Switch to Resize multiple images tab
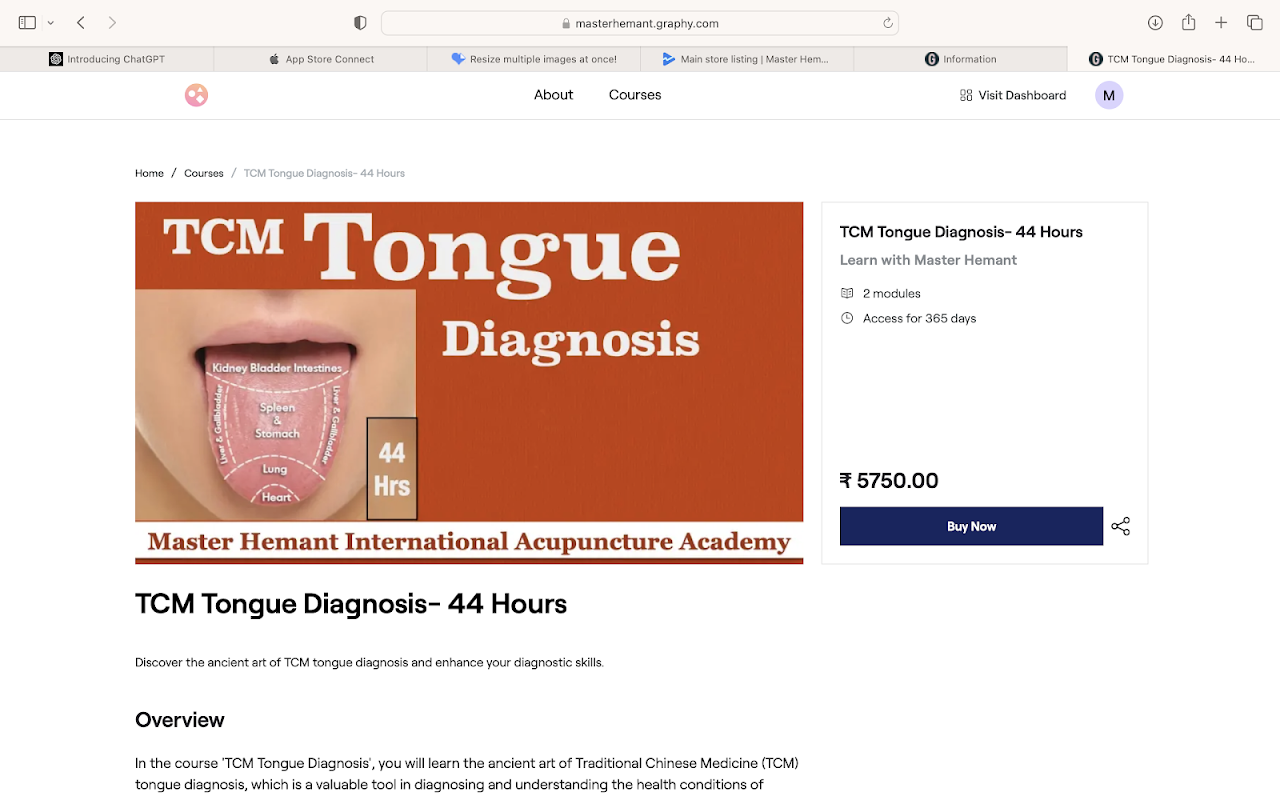Viewport: 1280px width, 800px height. (x=533, y=59)
